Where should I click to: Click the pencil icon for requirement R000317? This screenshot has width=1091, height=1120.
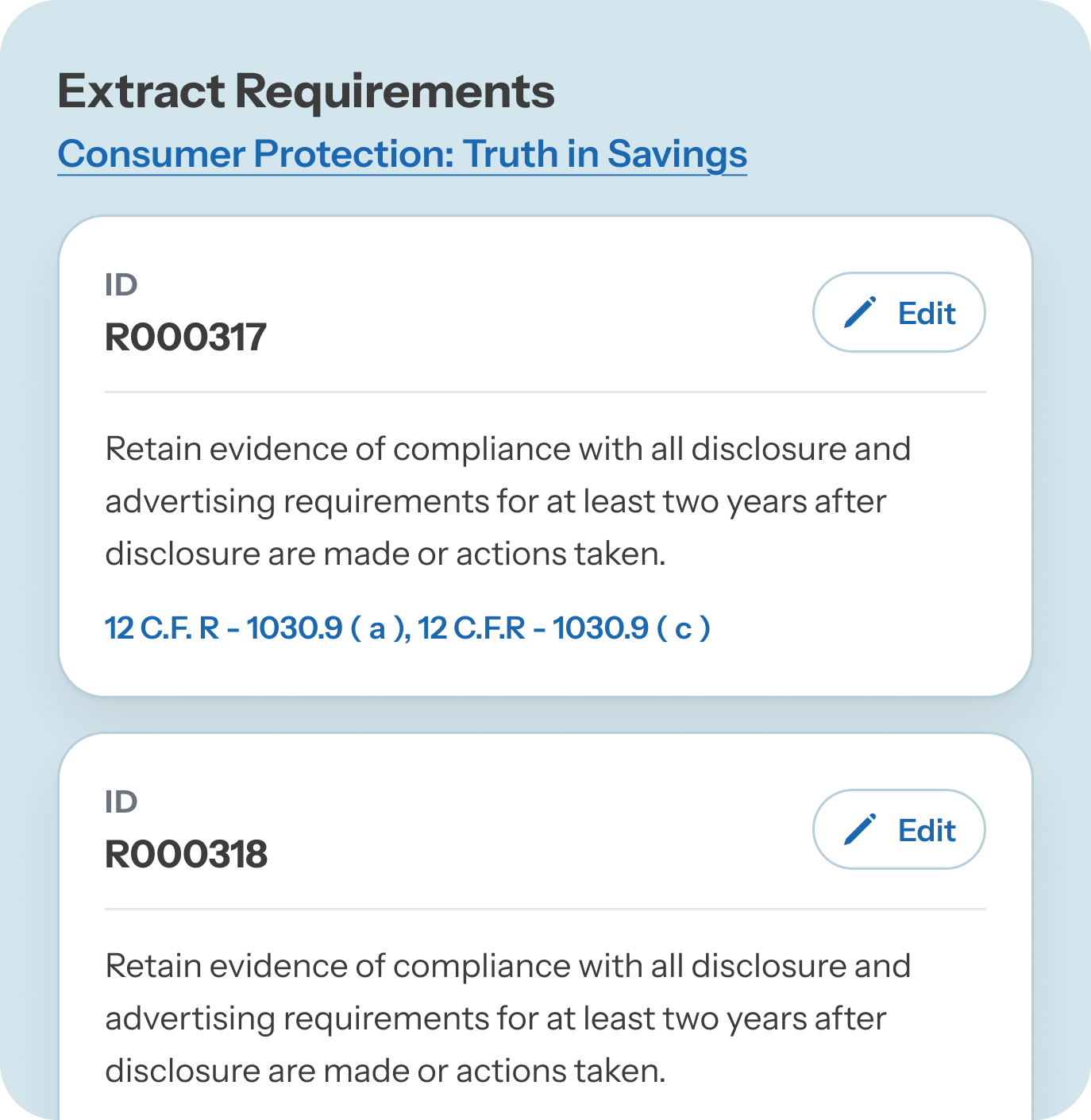point(860,312)
